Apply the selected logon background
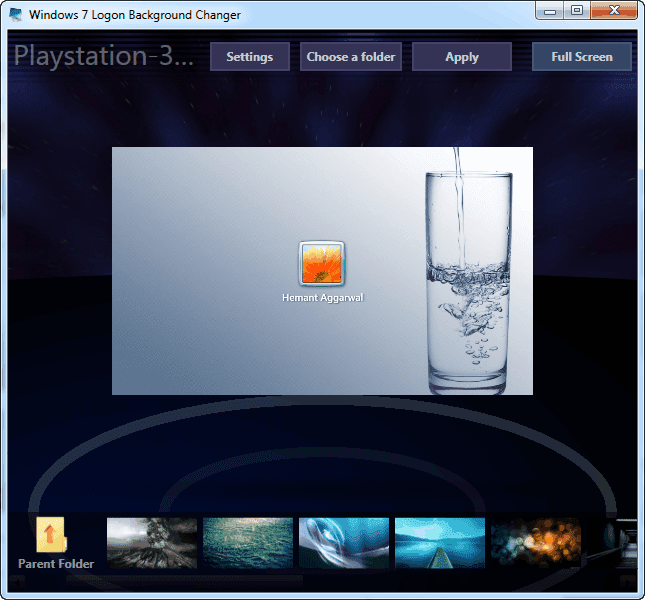 tap(462, 57)
